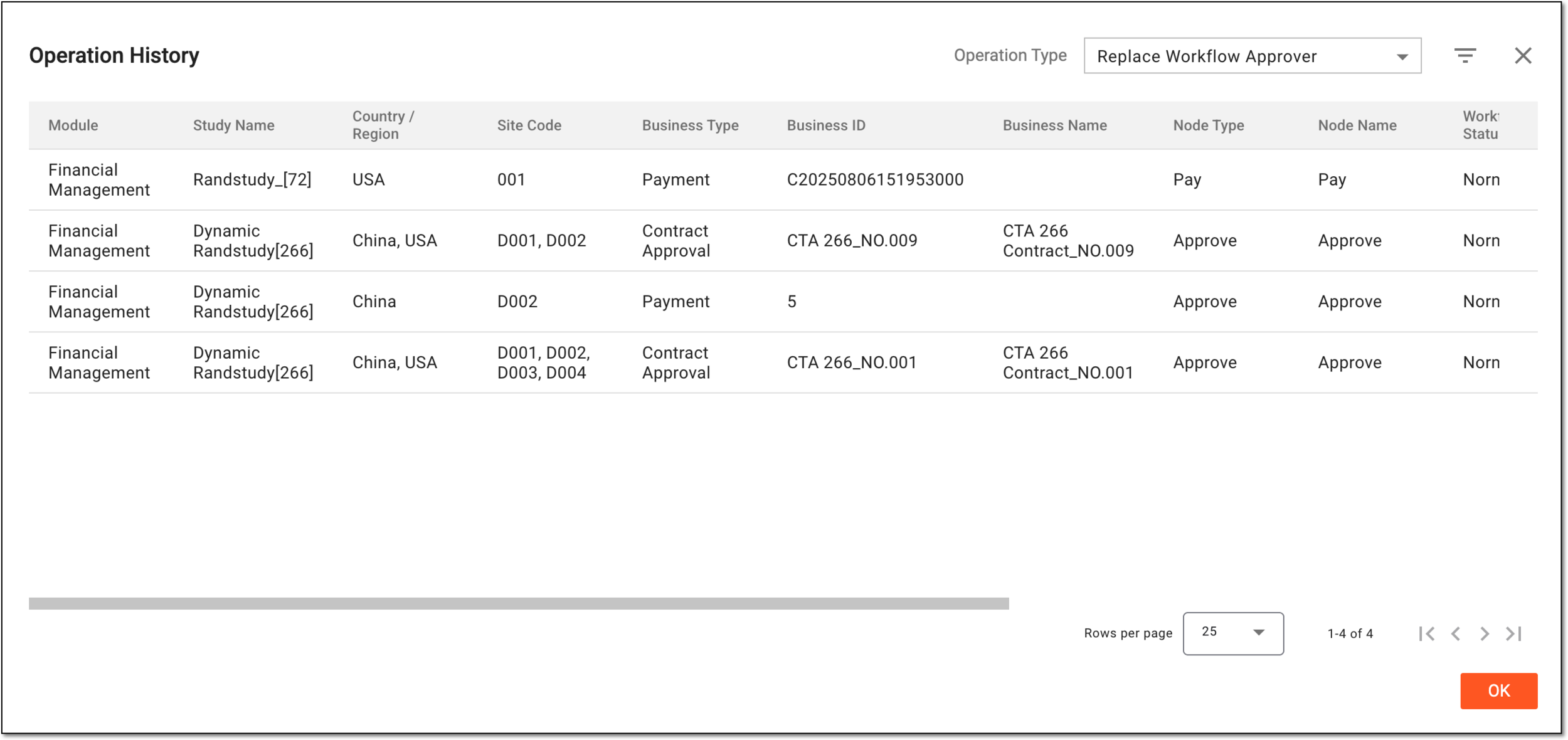Go to first page of results

point(1426,633)
